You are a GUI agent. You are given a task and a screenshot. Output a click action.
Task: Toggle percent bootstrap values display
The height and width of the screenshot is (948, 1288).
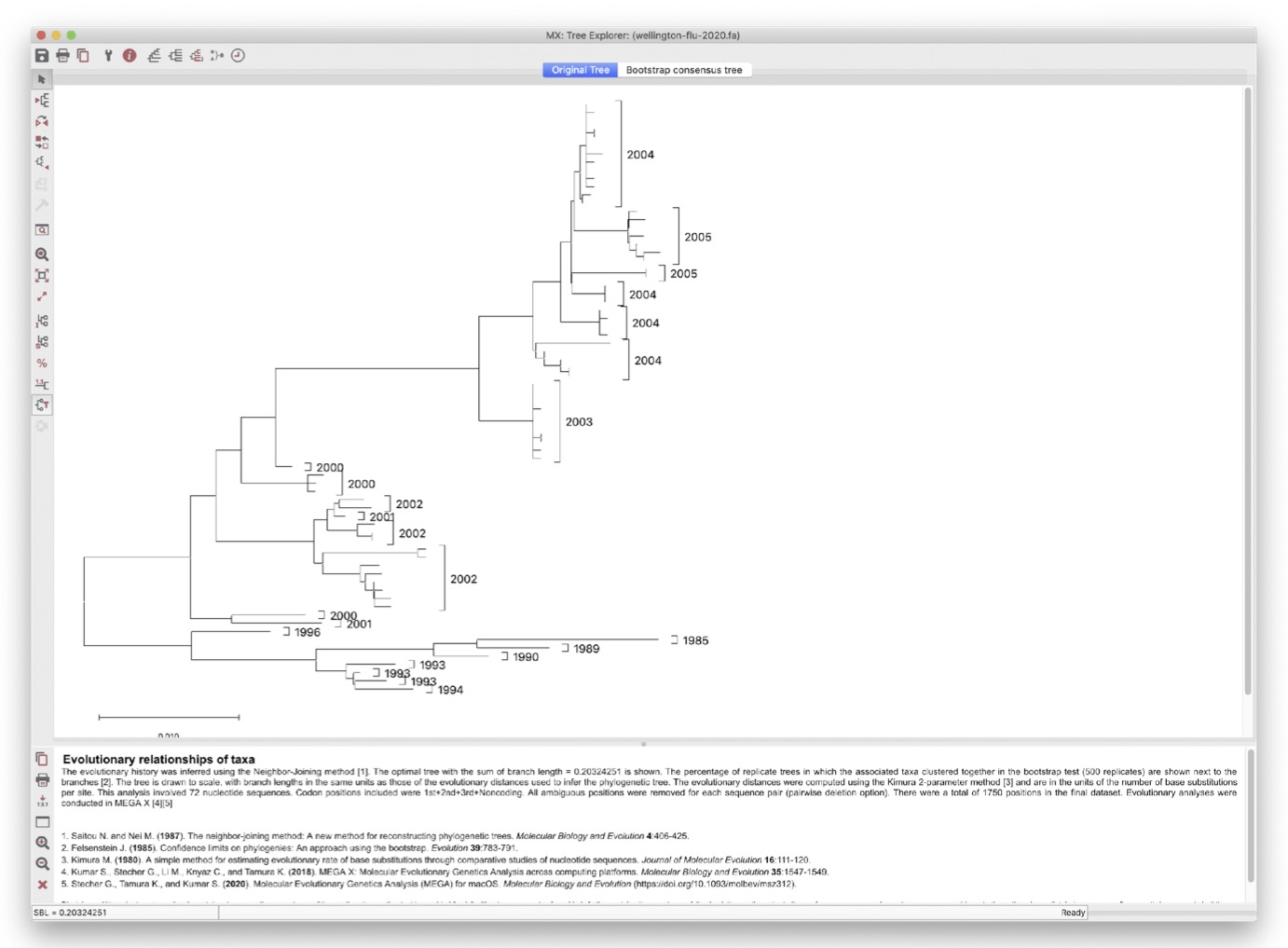point(42,364)
